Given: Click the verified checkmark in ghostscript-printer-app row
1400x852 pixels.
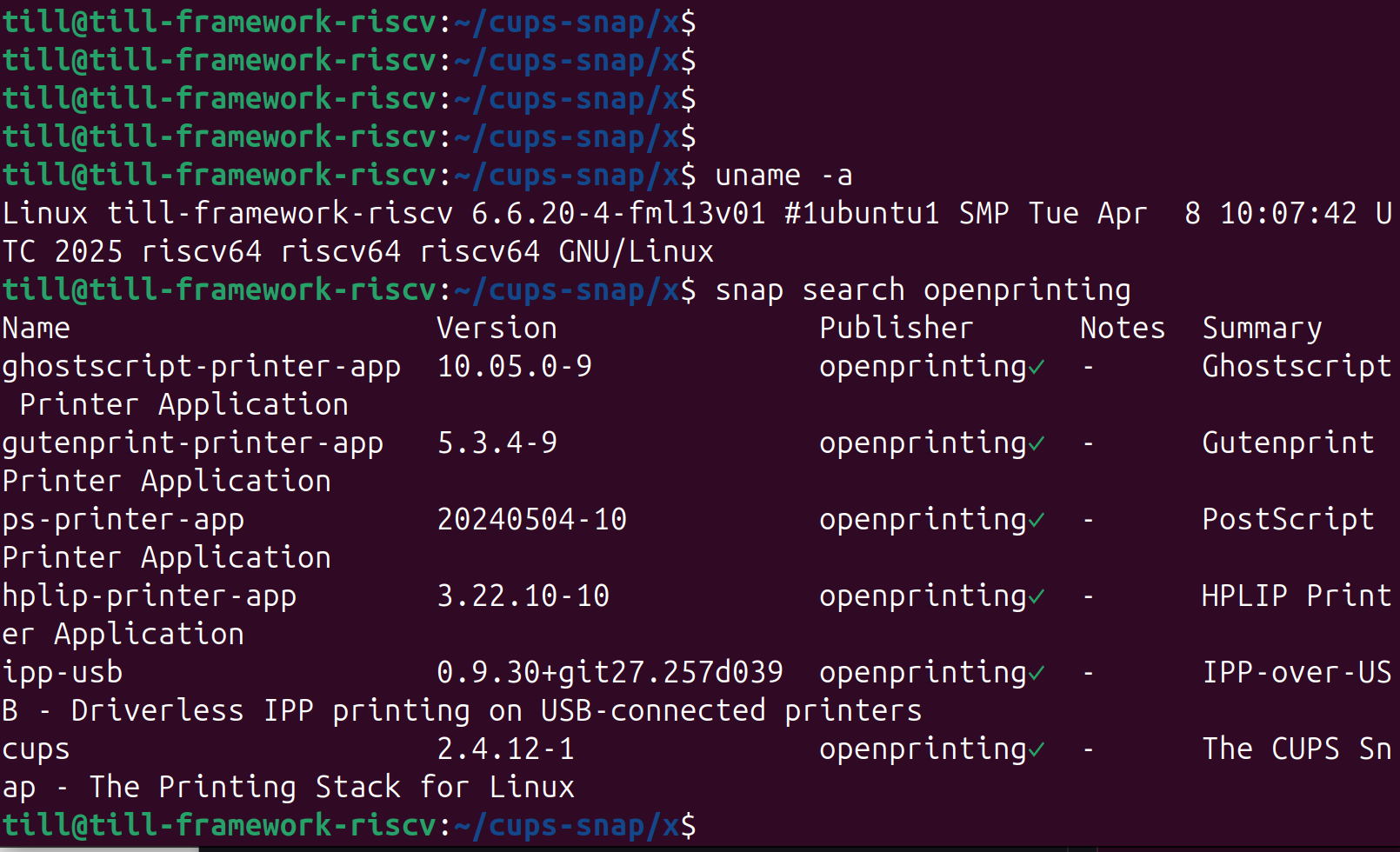Looking at the screenshot, I should (x=1037, y=368).
